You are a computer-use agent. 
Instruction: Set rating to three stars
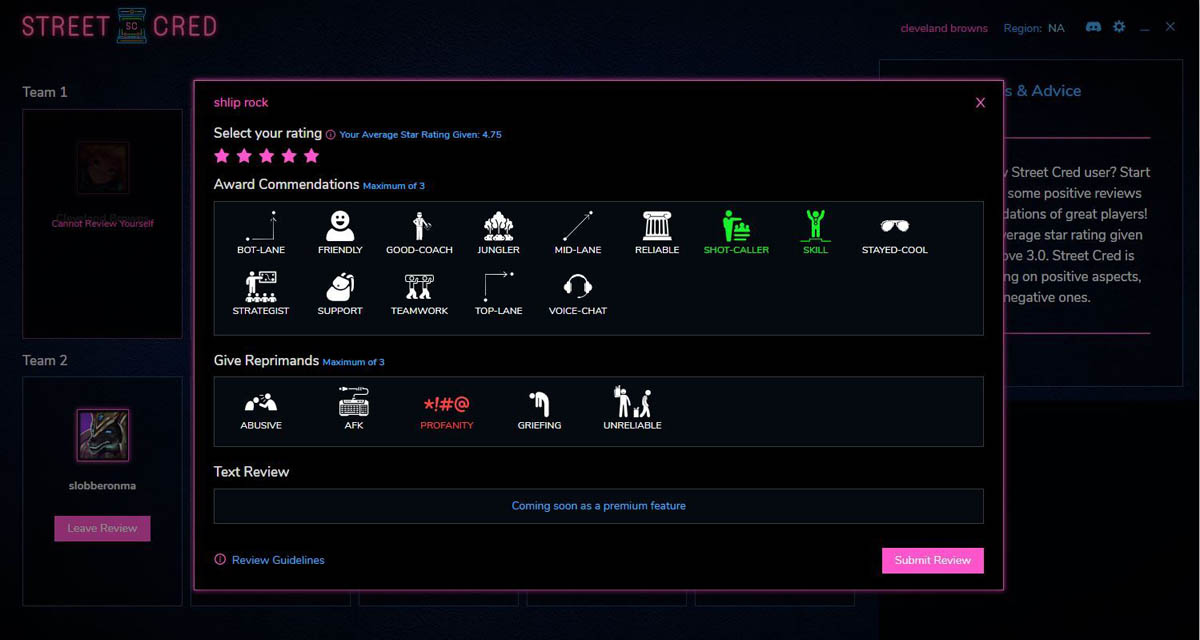click(x=266, y=156)
